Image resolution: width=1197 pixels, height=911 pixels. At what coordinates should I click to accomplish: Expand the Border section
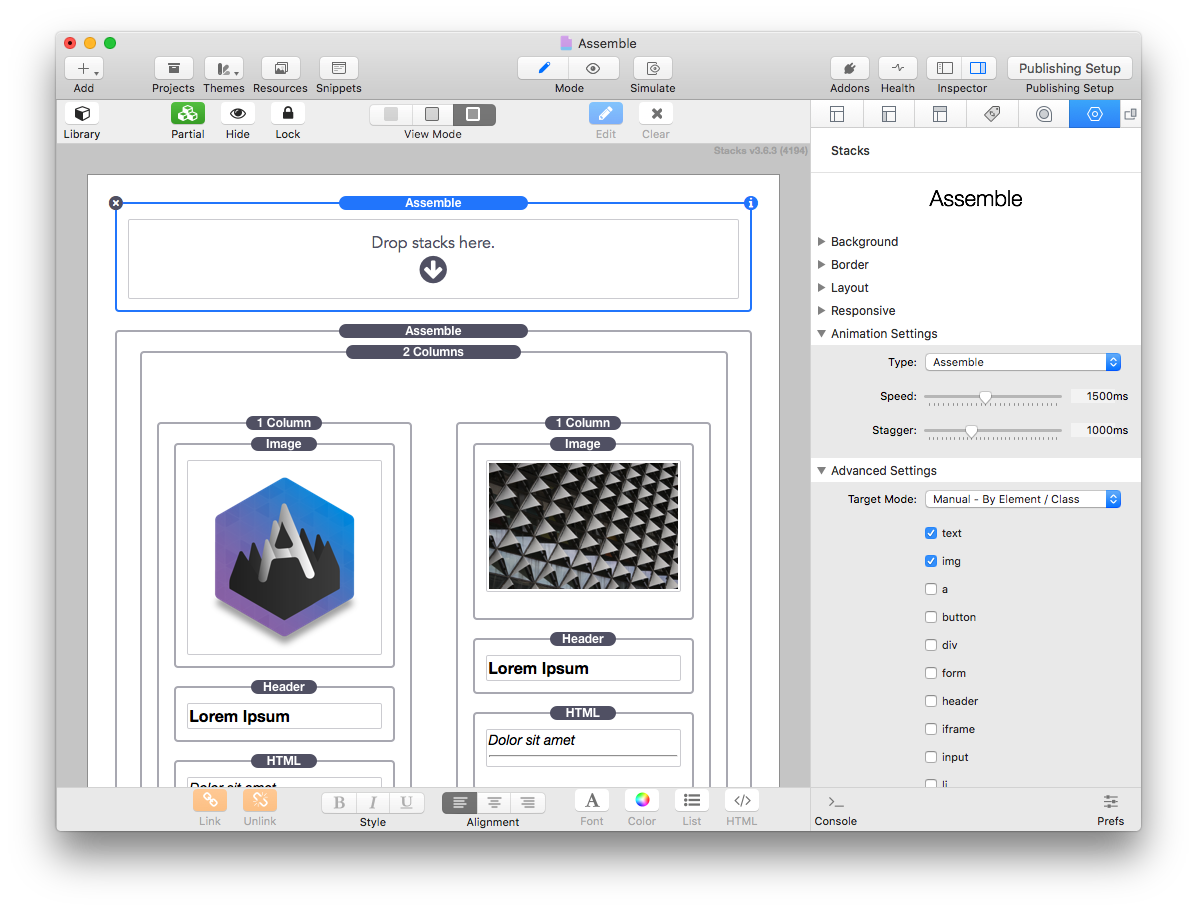point(821,264)
